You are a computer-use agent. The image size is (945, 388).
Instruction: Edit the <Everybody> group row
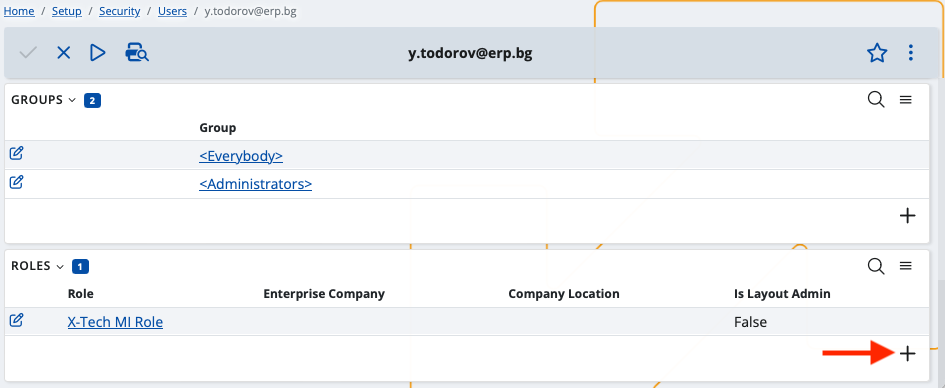pos(16,154)
